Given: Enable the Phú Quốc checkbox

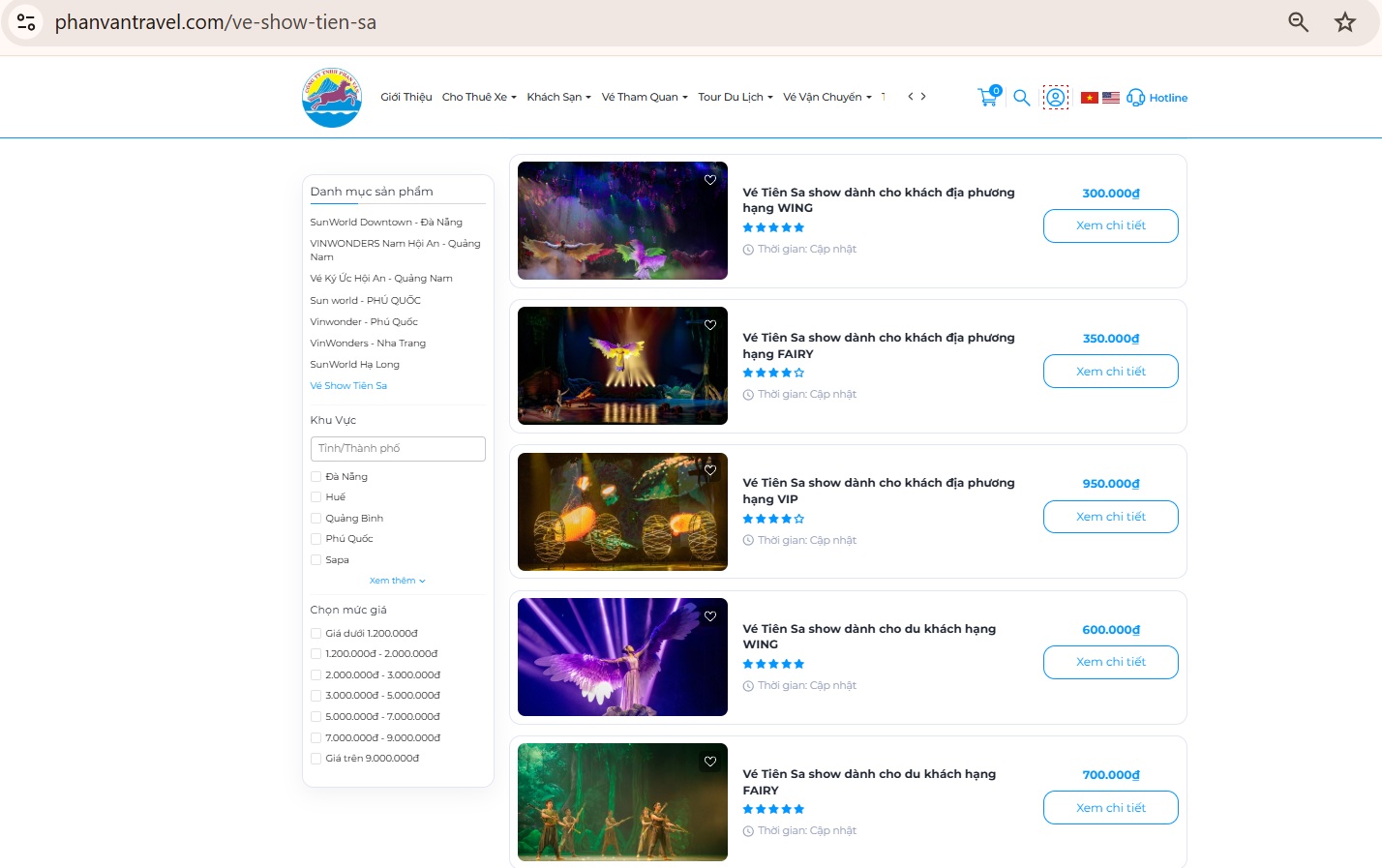Looking at the screenshot, I should pos(315,538).
